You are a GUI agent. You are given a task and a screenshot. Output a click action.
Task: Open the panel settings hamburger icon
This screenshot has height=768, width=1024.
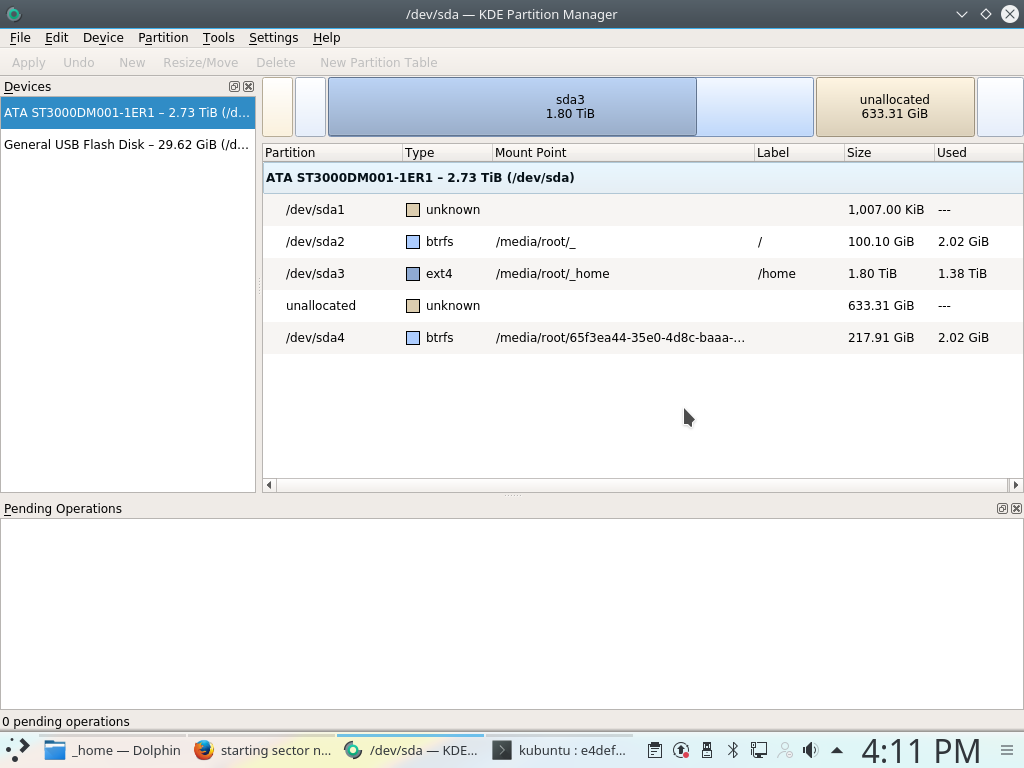click(1007, 750)
